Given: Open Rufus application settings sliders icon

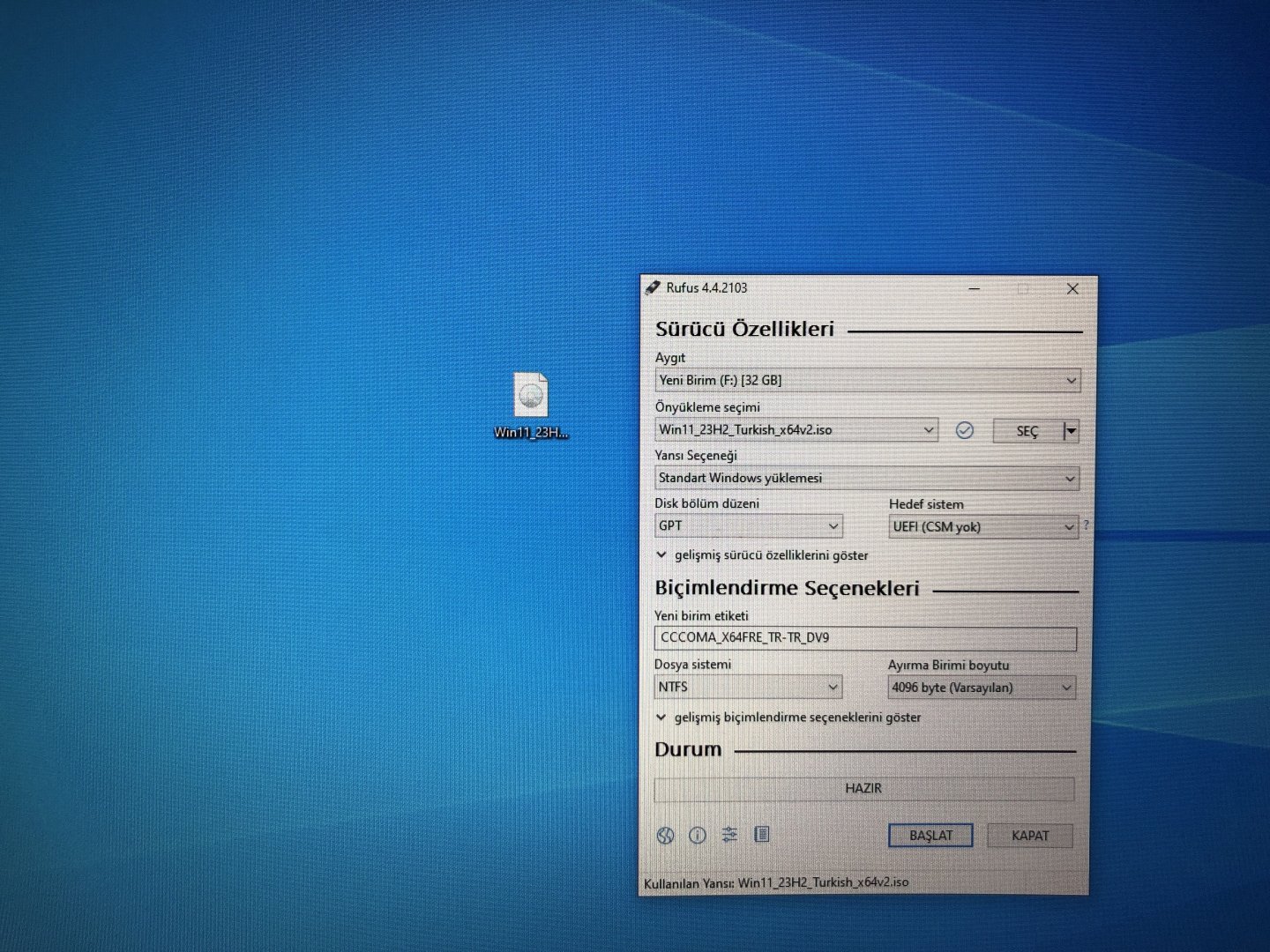Looking at the screenshot, I should coord(729,835).
